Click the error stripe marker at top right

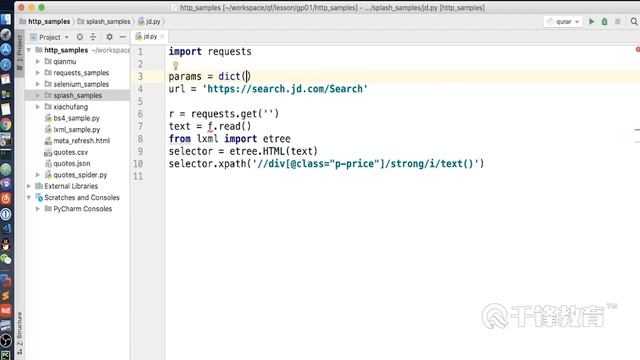pyautogui.click(x=638, y=49)
